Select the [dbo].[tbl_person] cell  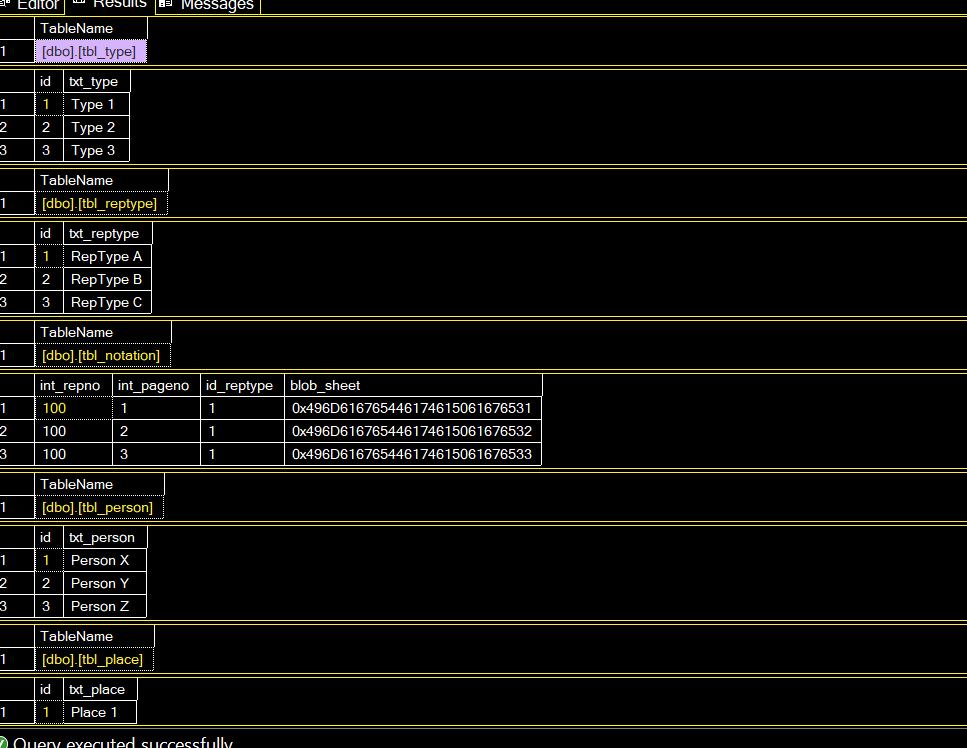click(x=98, y=507)
